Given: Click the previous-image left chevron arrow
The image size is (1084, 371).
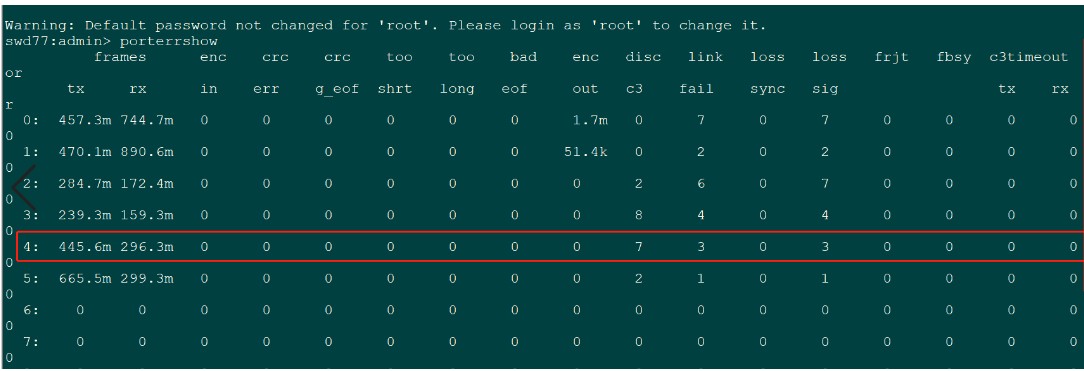Looking at the screenshot, I should click(24, 187).
